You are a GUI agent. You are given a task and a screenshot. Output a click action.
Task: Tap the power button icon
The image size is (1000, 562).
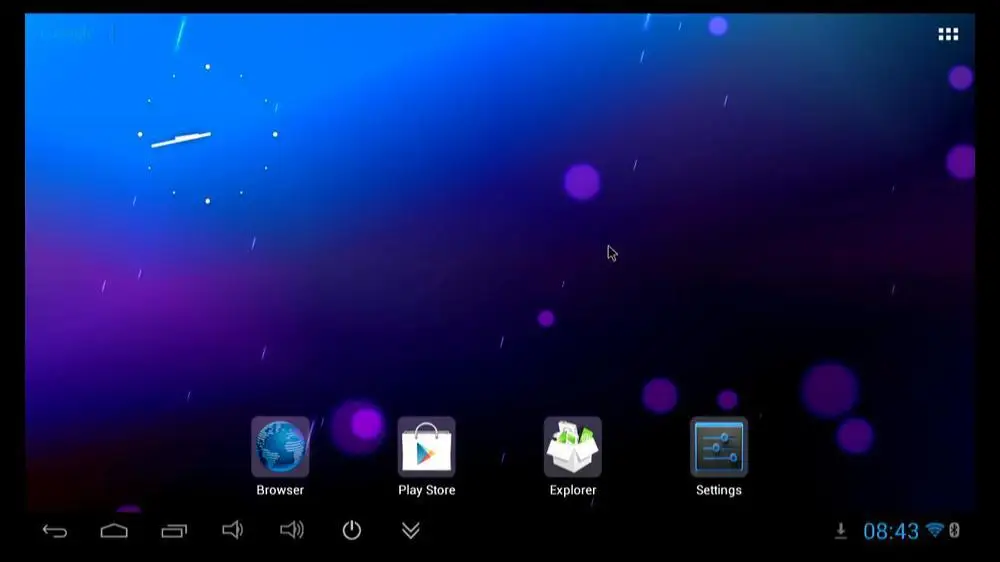point(351,530)
